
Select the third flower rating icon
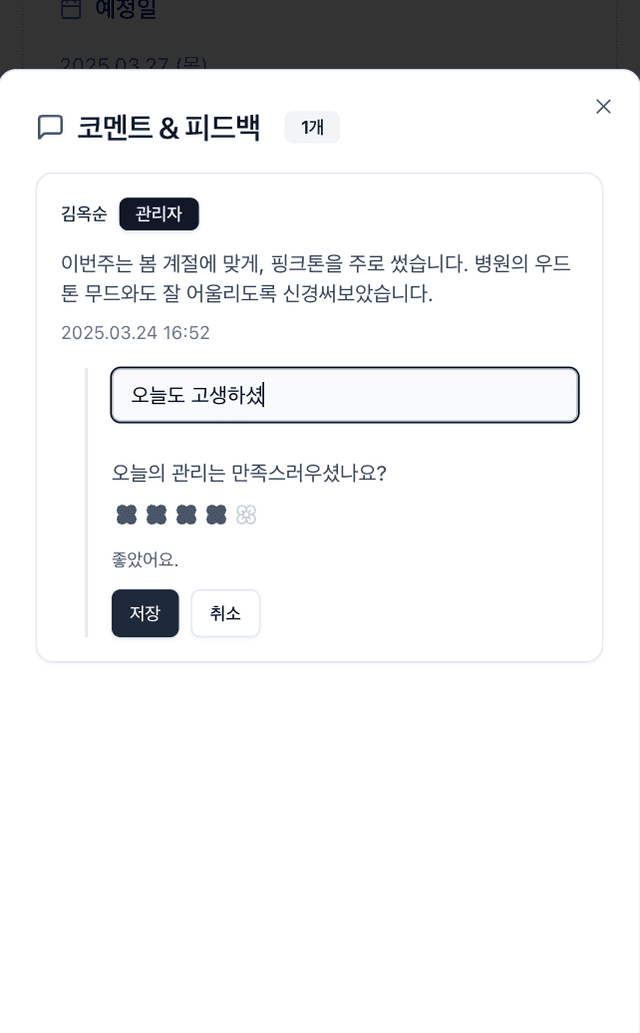point(186,514)
